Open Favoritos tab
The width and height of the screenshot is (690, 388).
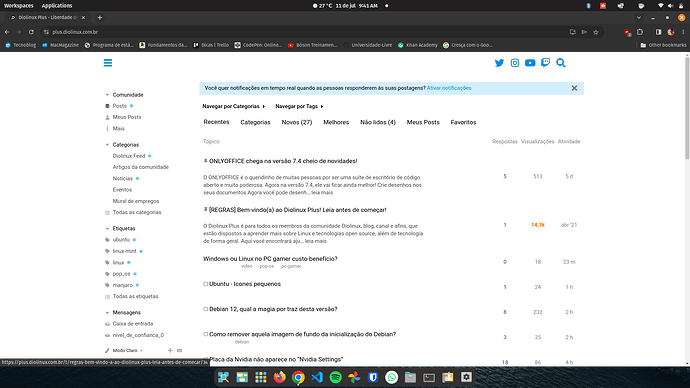click(463, 122)
